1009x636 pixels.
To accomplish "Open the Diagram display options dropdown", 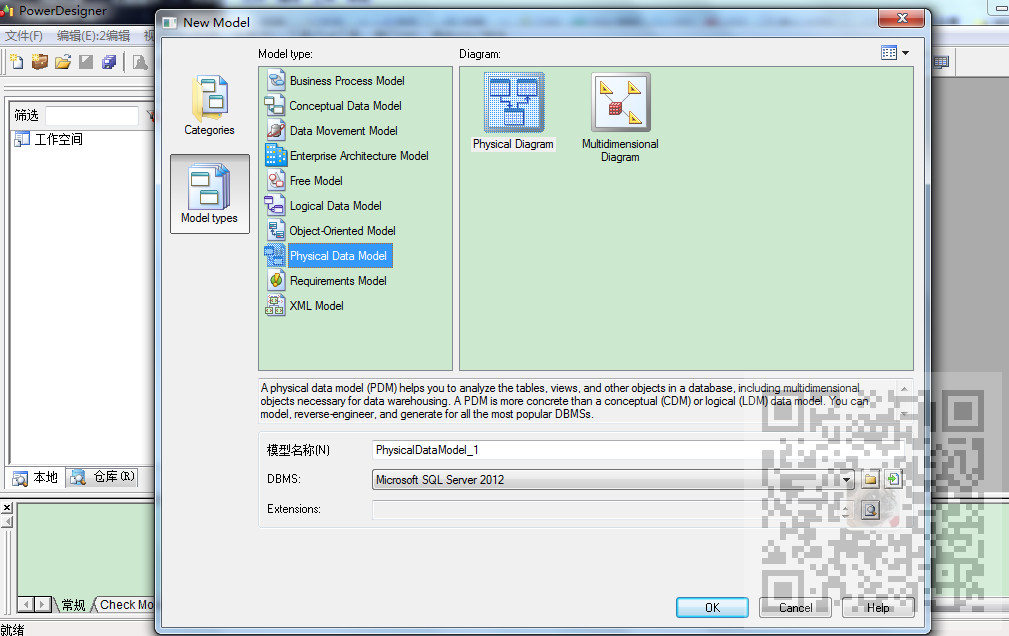I will (895, 51).
